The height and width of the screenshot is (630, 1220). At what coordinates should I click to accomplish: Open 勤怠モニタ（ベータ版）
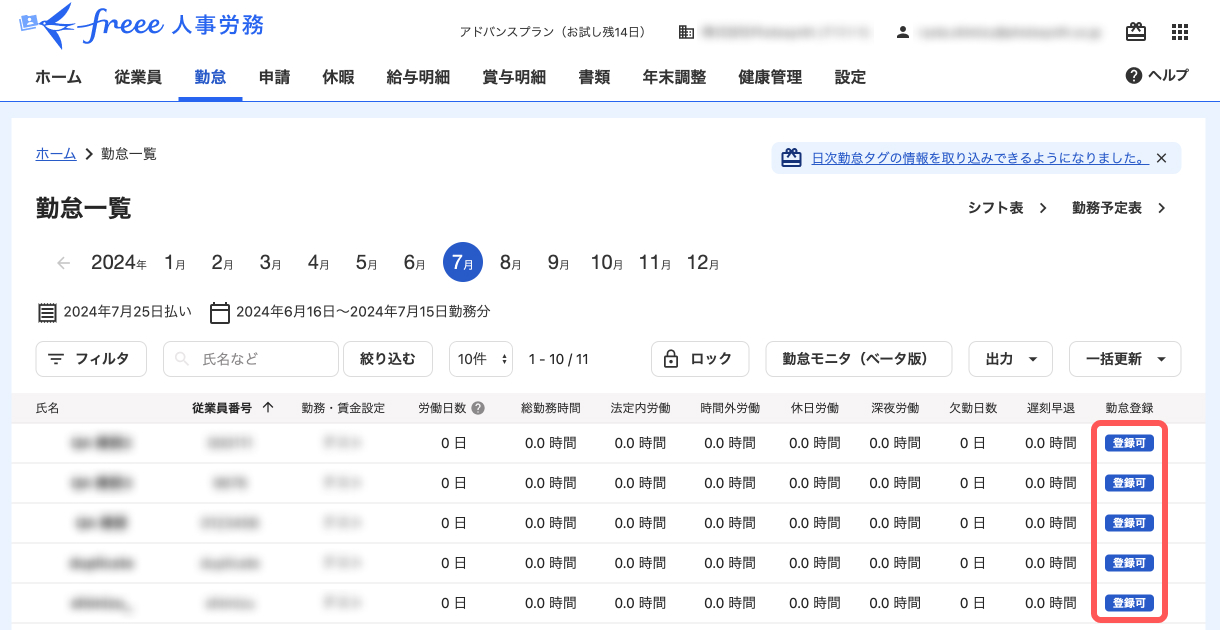[859, 359]
